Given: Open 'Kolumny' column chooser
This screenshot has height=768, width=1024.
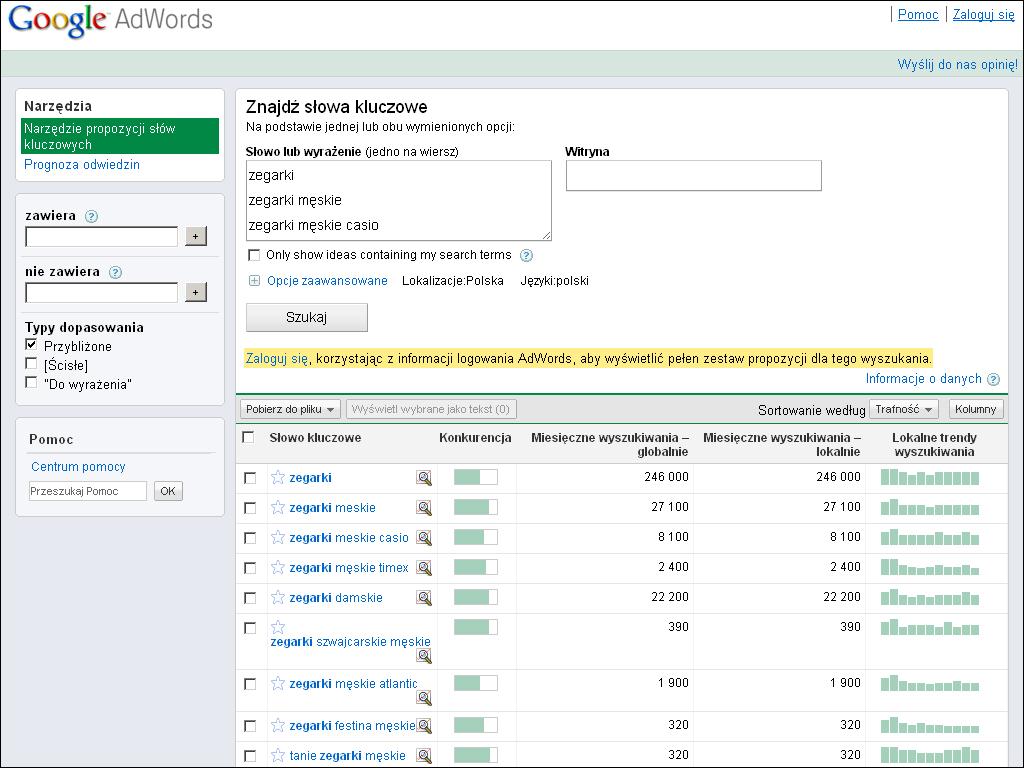Looking at the screenshot, I should 976,409.
